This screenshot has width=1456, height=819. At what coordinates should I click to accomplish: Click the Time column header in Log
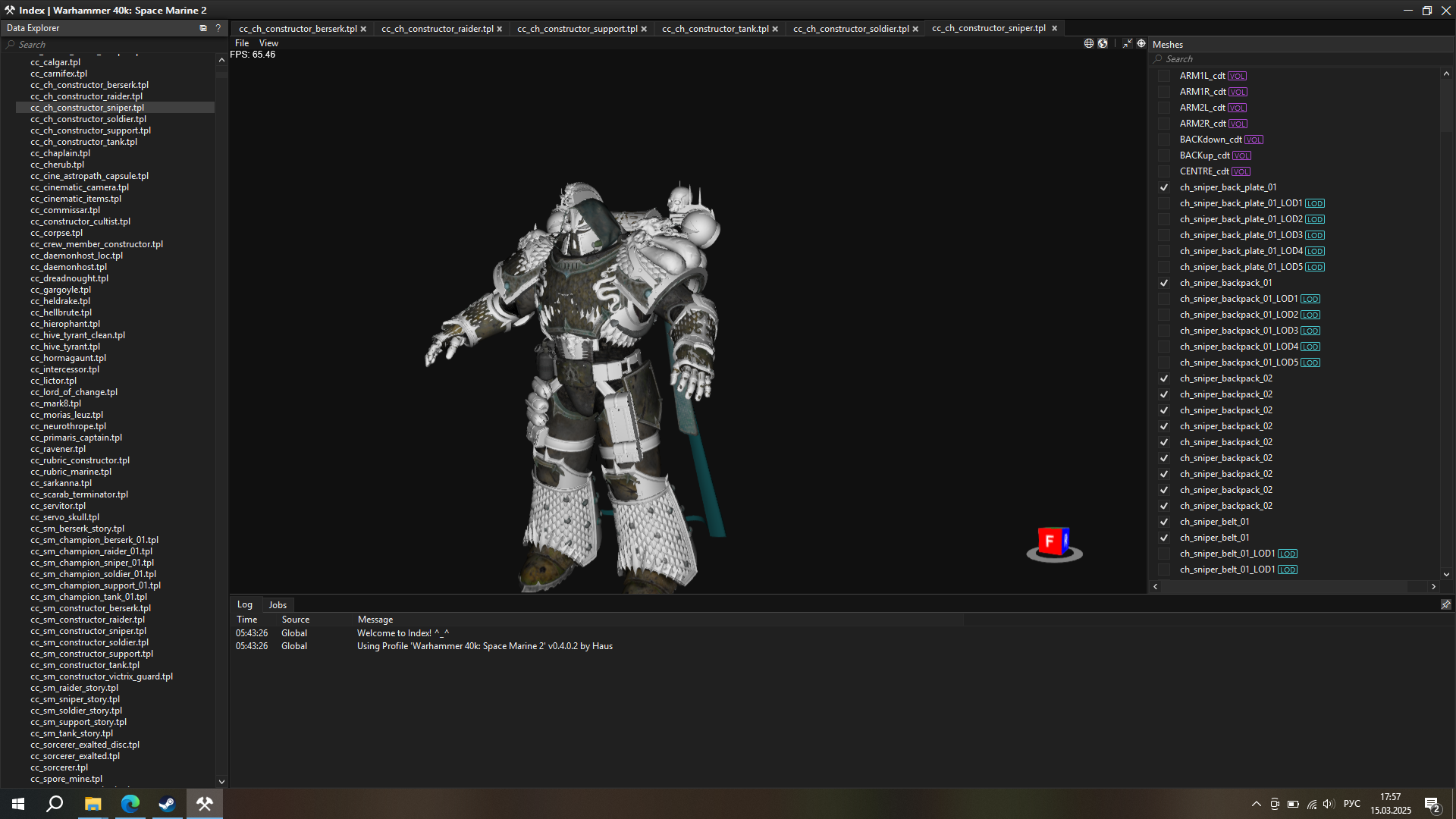247,620
